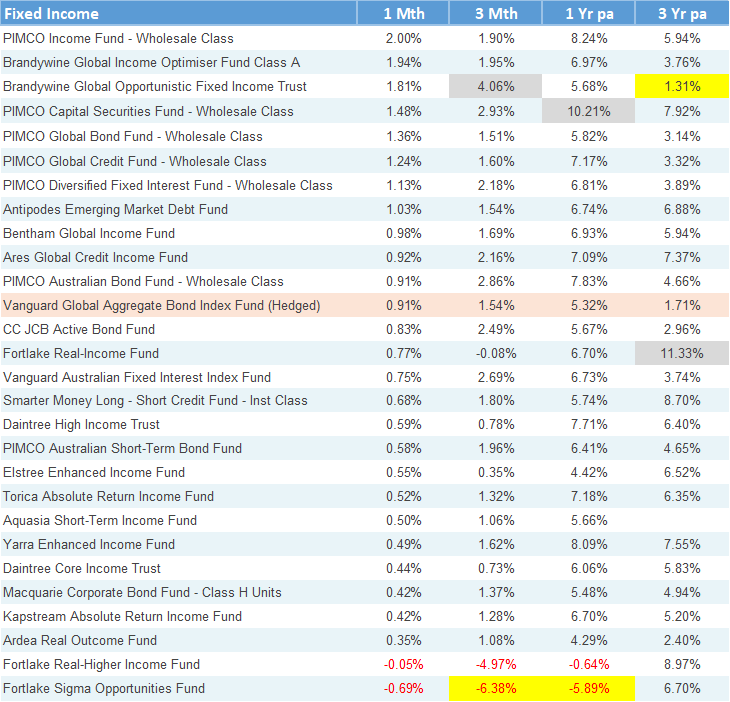
Task: Click the grey highlighted 4.06% cell
Action: [496, 86]
